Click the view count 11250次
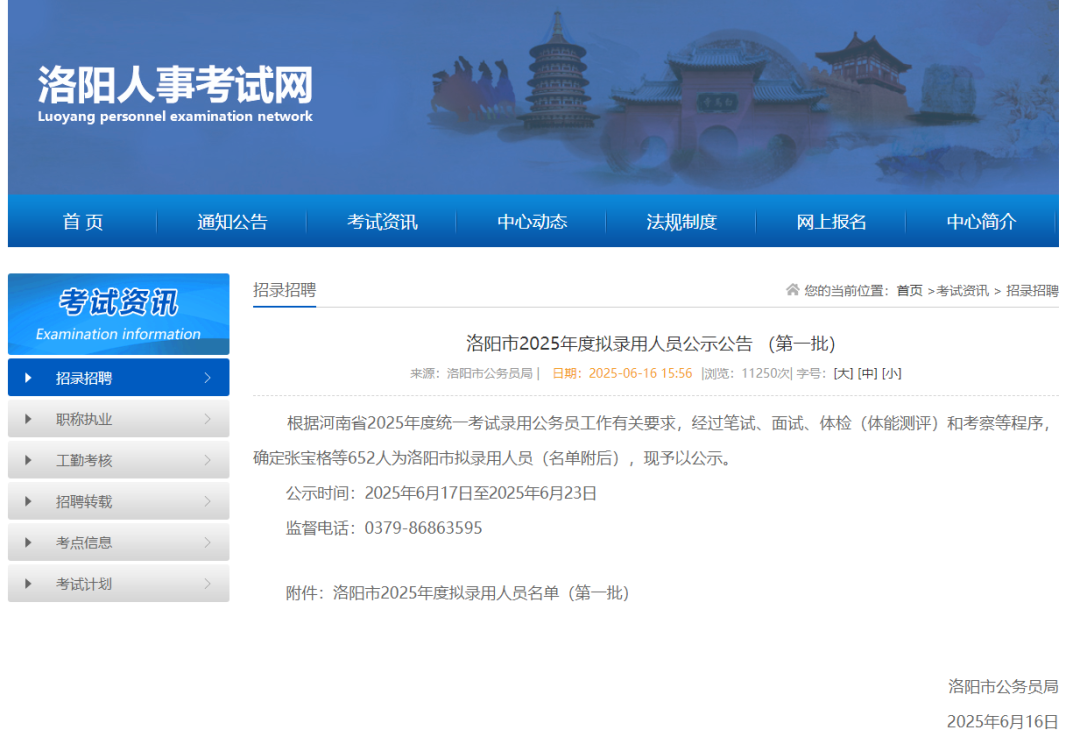 pyautogui.click(x=766, y=373)
